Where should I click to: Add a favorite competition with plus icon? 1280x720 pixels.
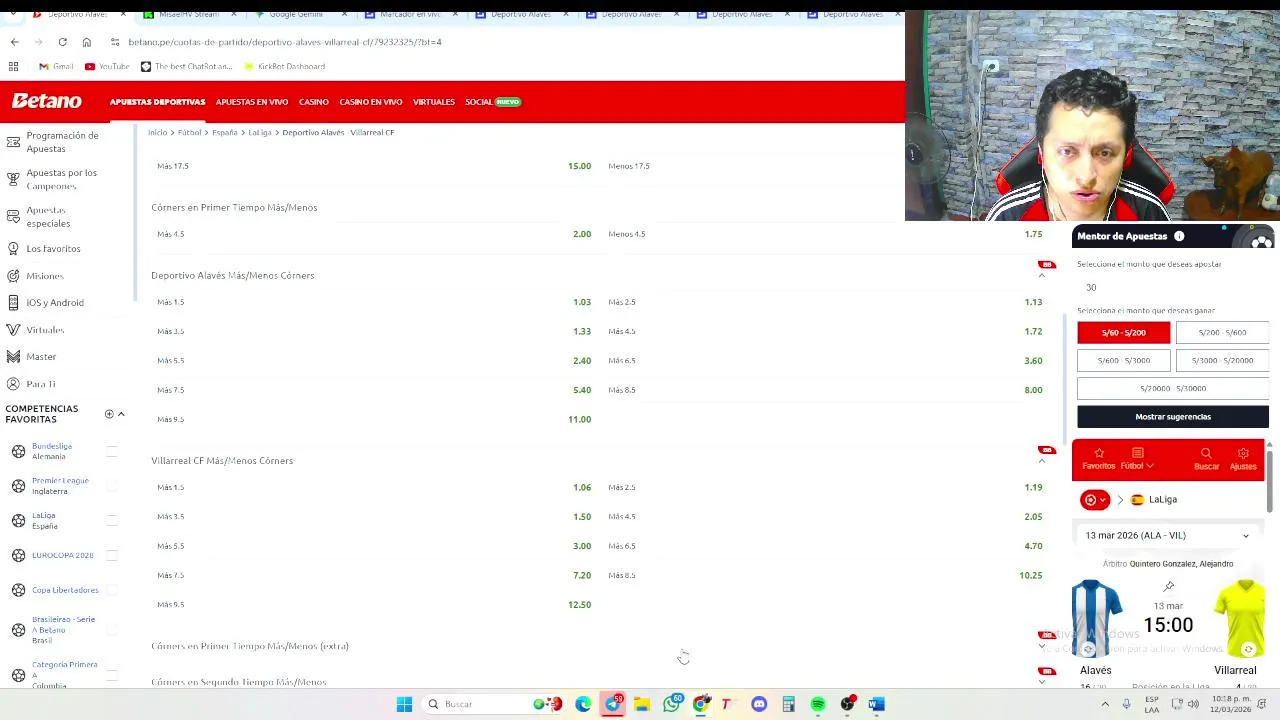click(109, 414)
